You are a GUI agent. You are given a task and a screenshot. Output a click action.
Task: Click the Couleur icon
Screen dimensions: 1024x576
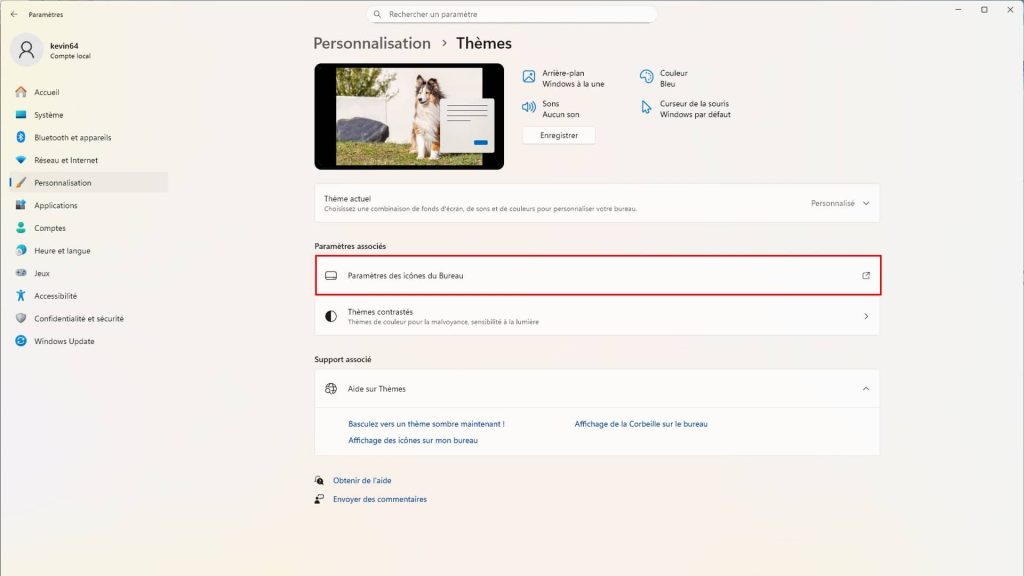pyautogui.click(x=648, y=76)
